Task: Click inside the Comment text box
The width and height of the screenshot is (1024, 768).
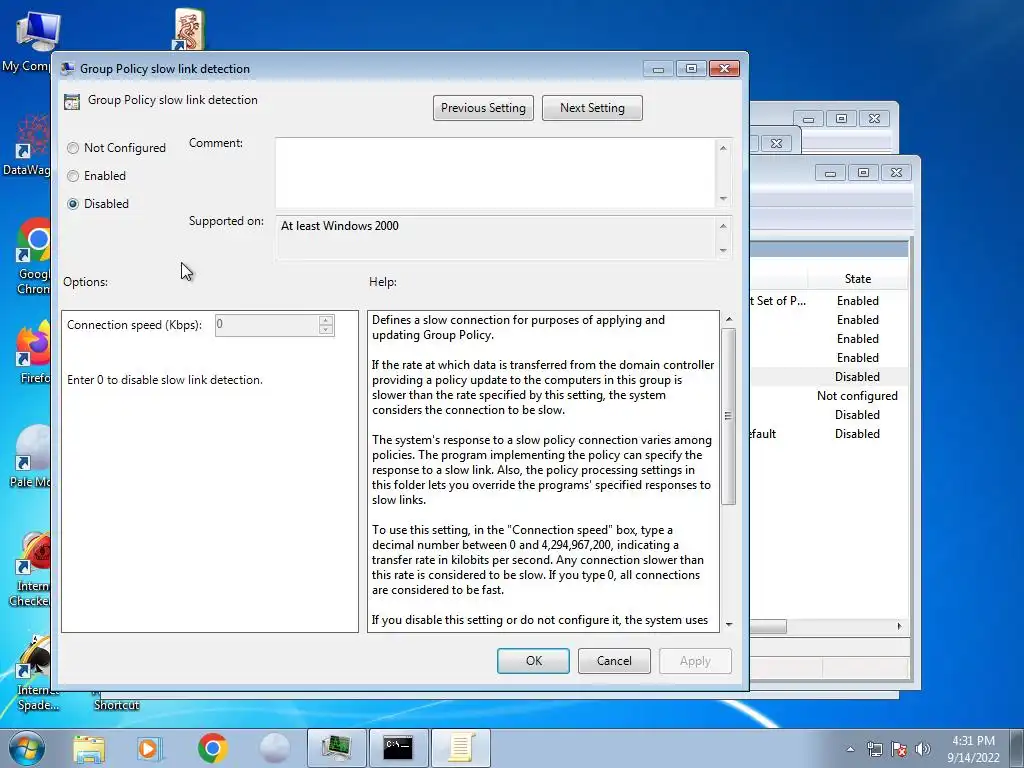Action: pos(495,172)
